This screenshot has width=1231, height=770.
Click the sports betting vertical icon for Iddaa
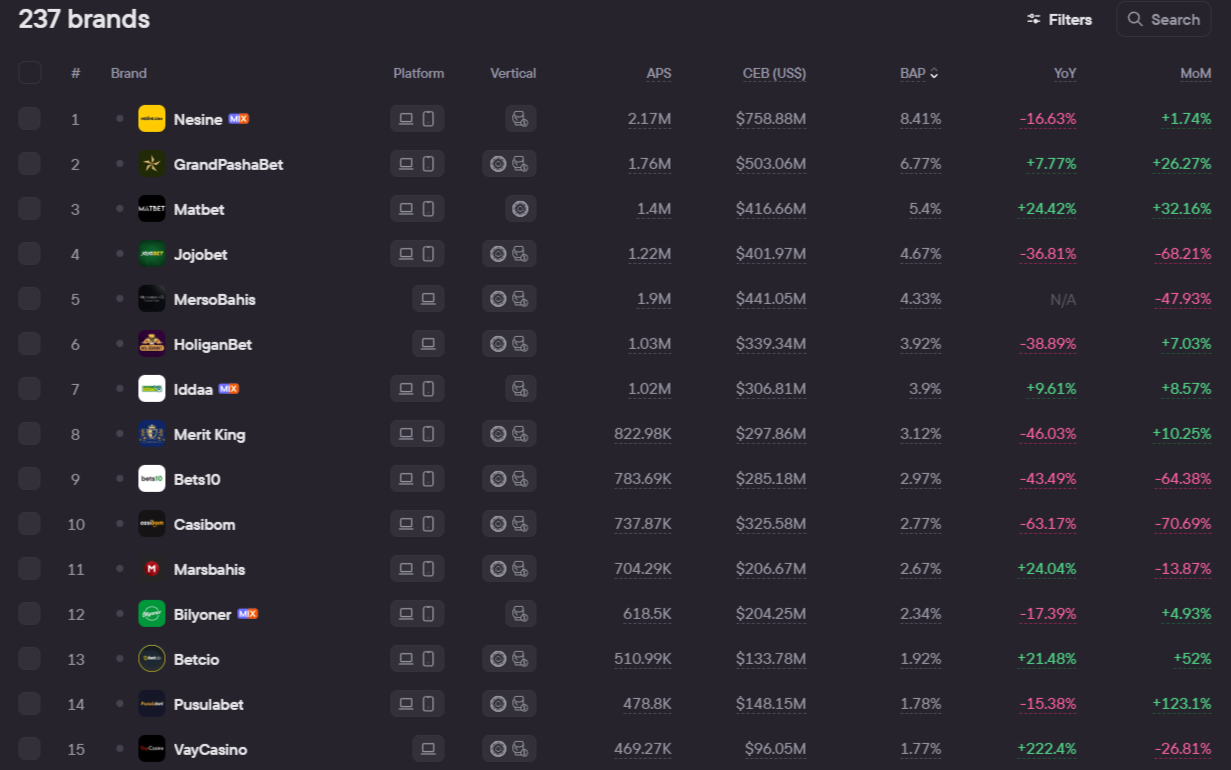coord(520,389)
